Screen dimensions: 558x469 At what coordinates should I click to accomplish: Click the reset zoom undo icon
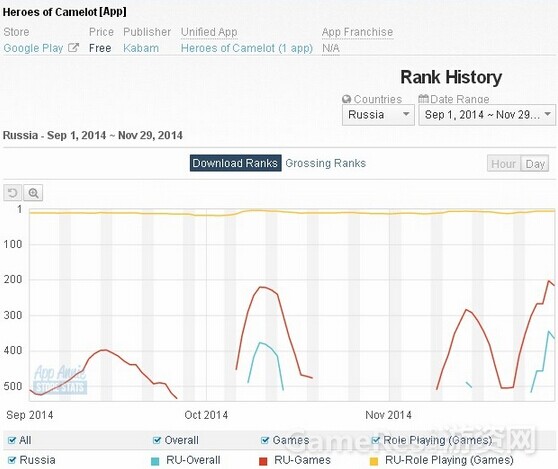pos(12,193)
